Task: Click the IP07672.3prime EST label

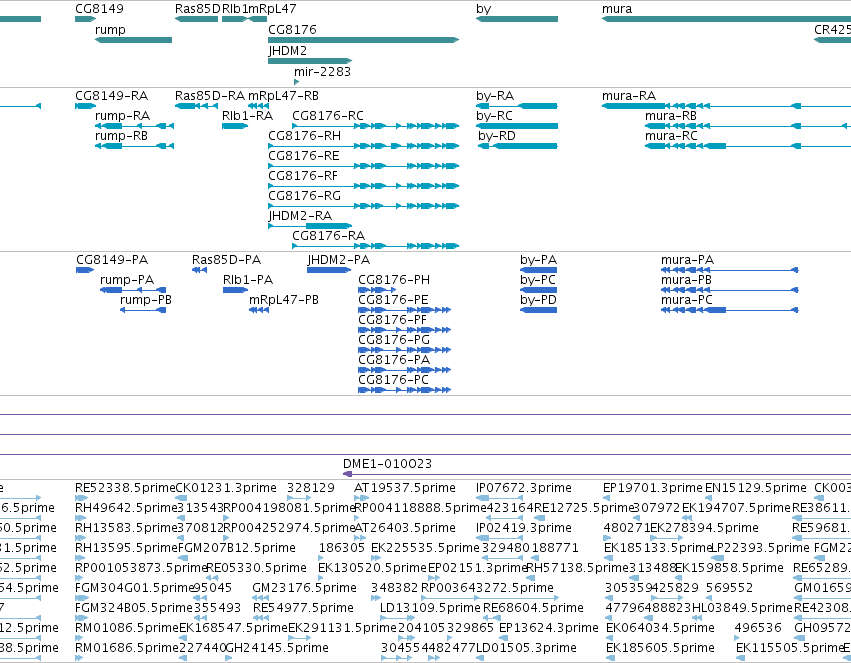Action: tap(524, 488)
